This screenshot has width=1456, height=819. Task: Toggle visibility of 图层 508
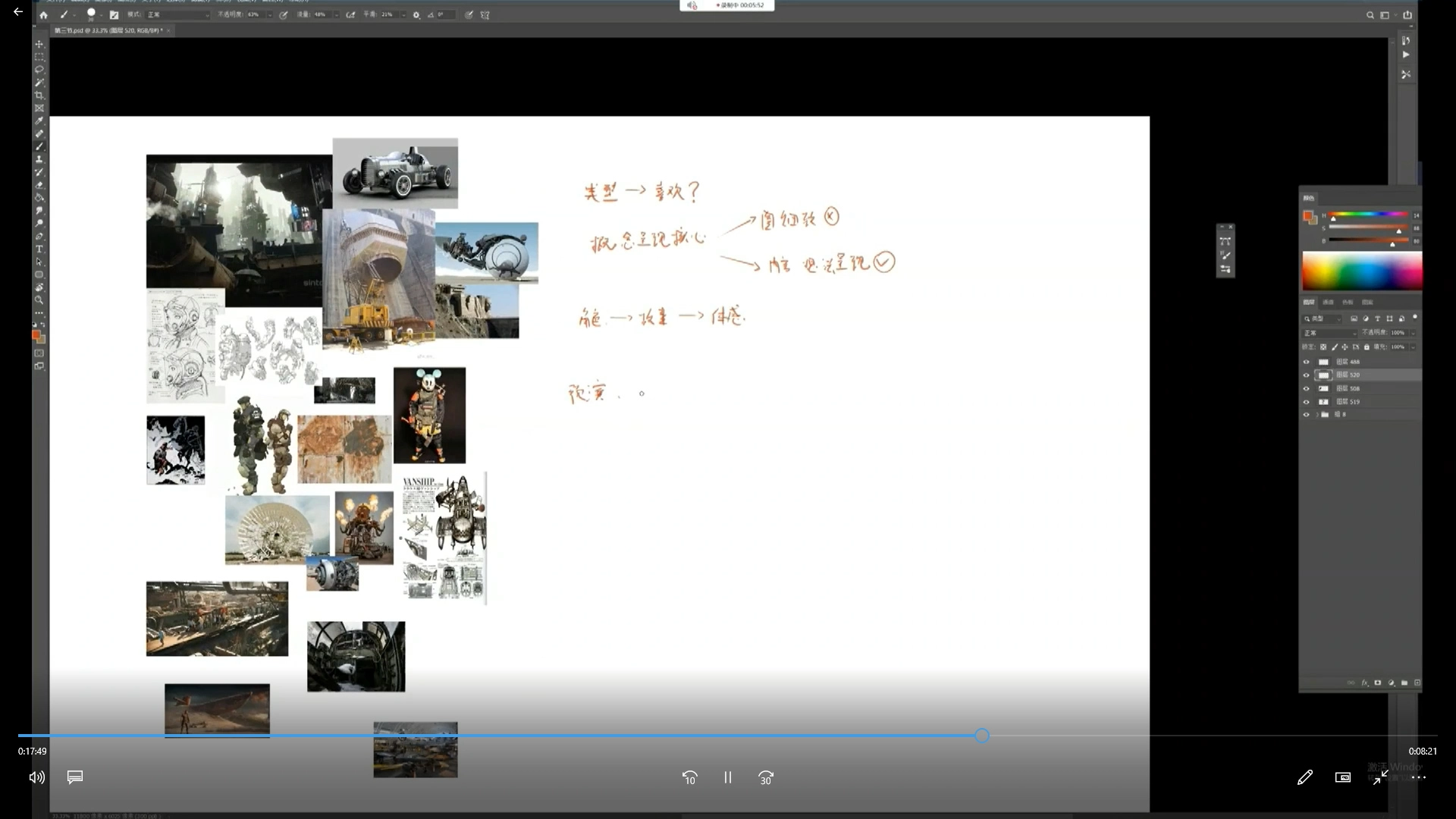click(1306, 388)
